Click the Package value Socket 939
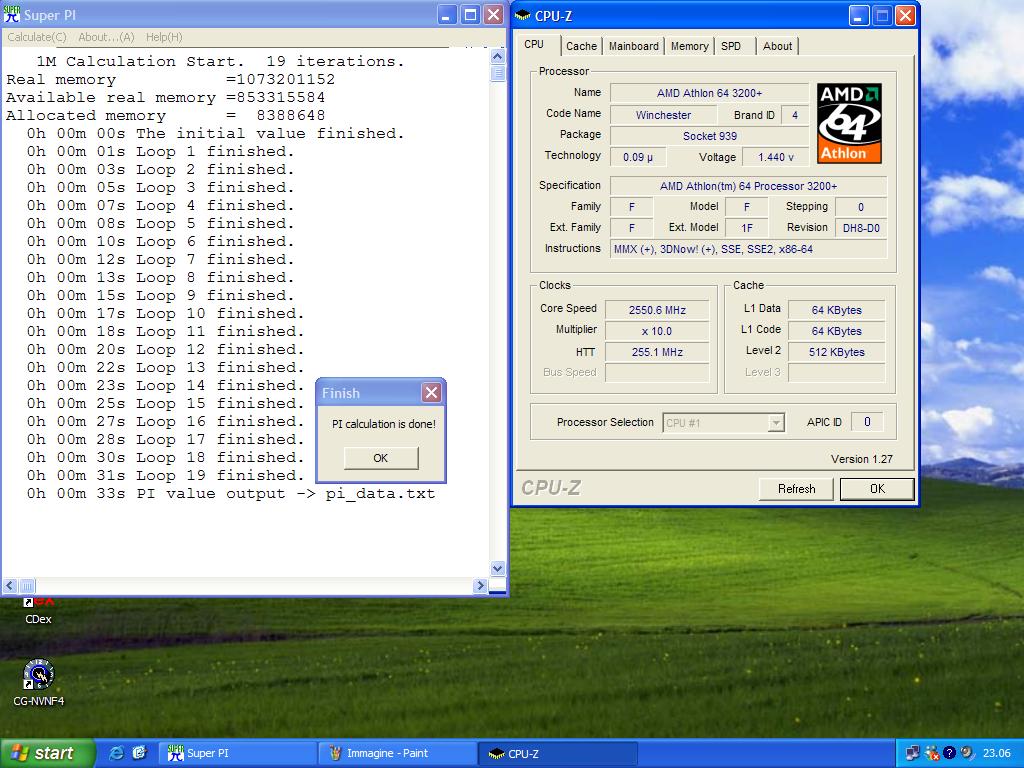1024x768 pixels. (x=709, y=136)
